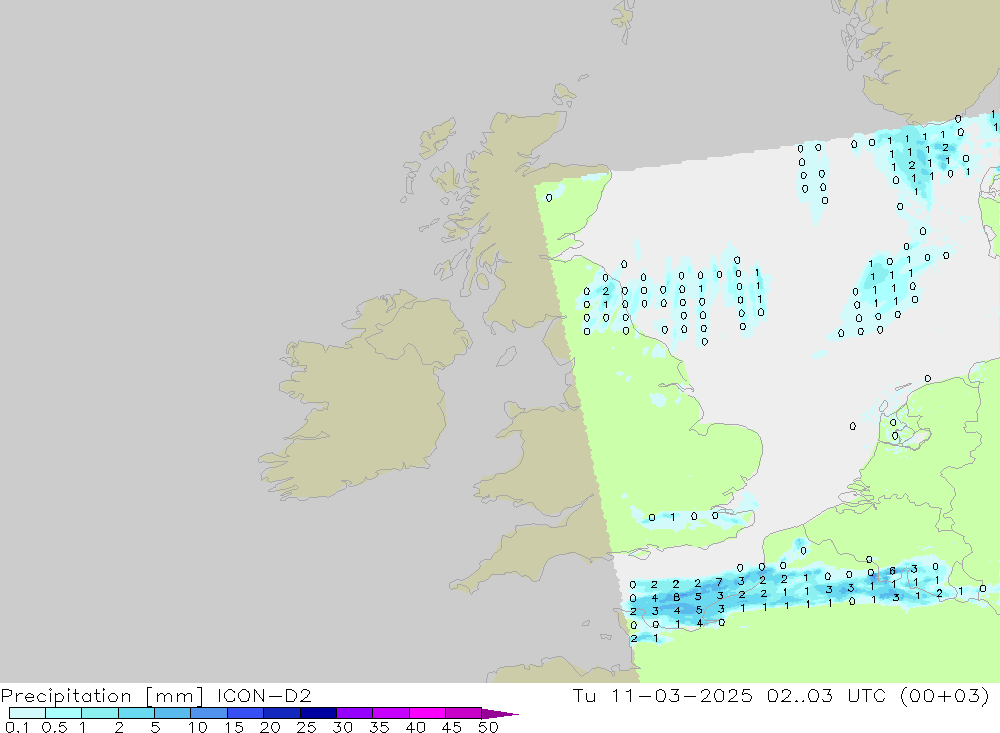Click the legend label '0.5'
Screen dimensions: 1000x733
tap(54, 727)
